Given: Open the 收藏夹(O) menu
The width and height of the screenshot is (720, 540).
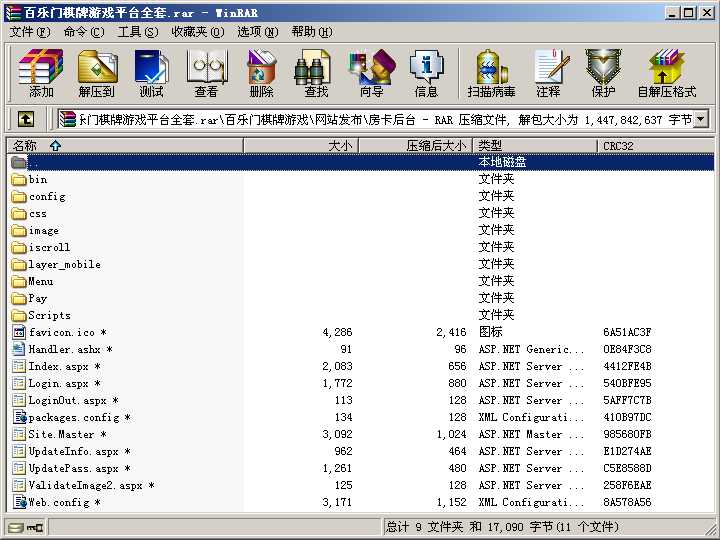Looking at the screenshot, I should pos(198,32).
